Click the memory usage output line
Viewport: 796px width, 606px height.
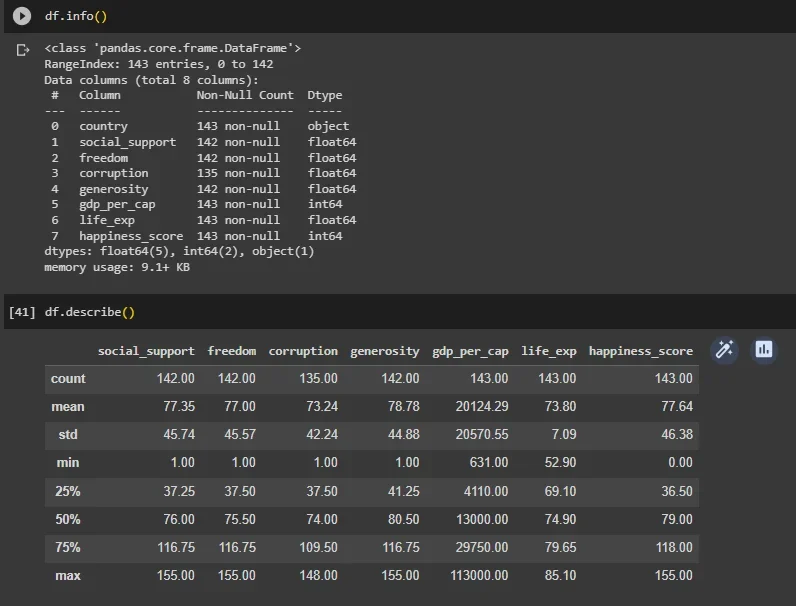(x=117, y=267)
